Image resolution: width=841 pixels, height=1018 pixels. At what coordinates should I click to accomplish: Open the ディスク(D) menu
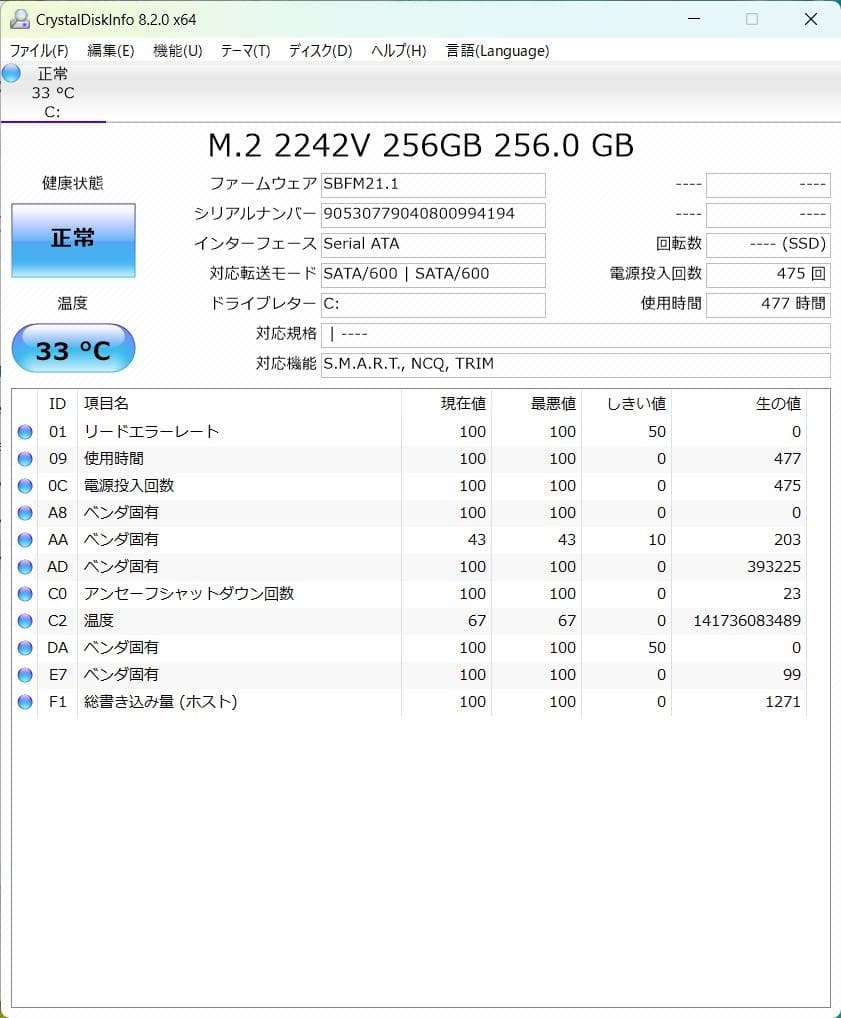tap(318, 51)
